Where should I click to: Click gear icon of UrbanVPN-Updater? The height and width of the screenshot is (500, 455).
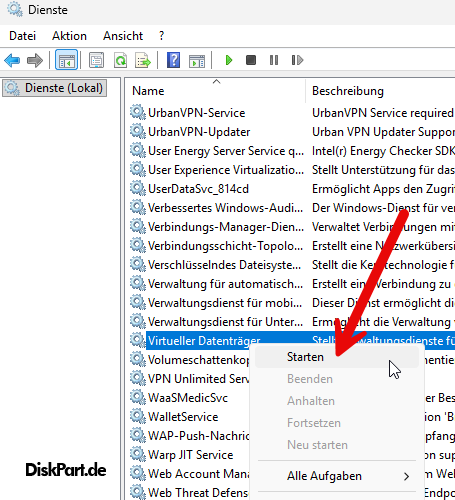[138, 131]
